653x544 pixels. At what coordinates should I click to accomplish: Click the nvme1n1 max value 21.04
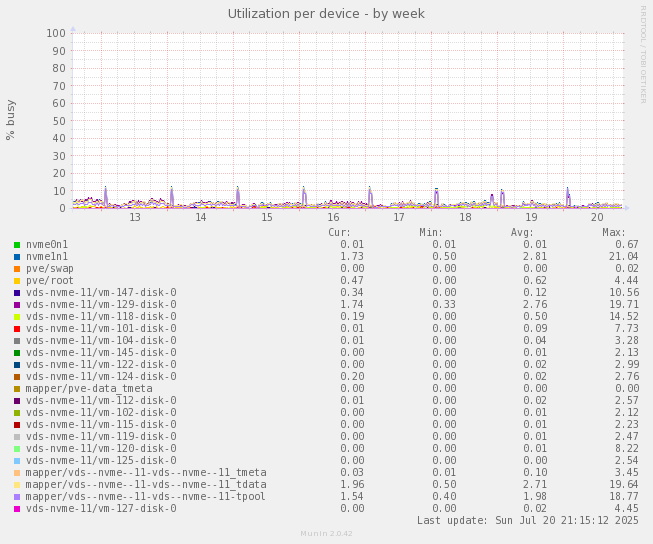coord(623,257)
